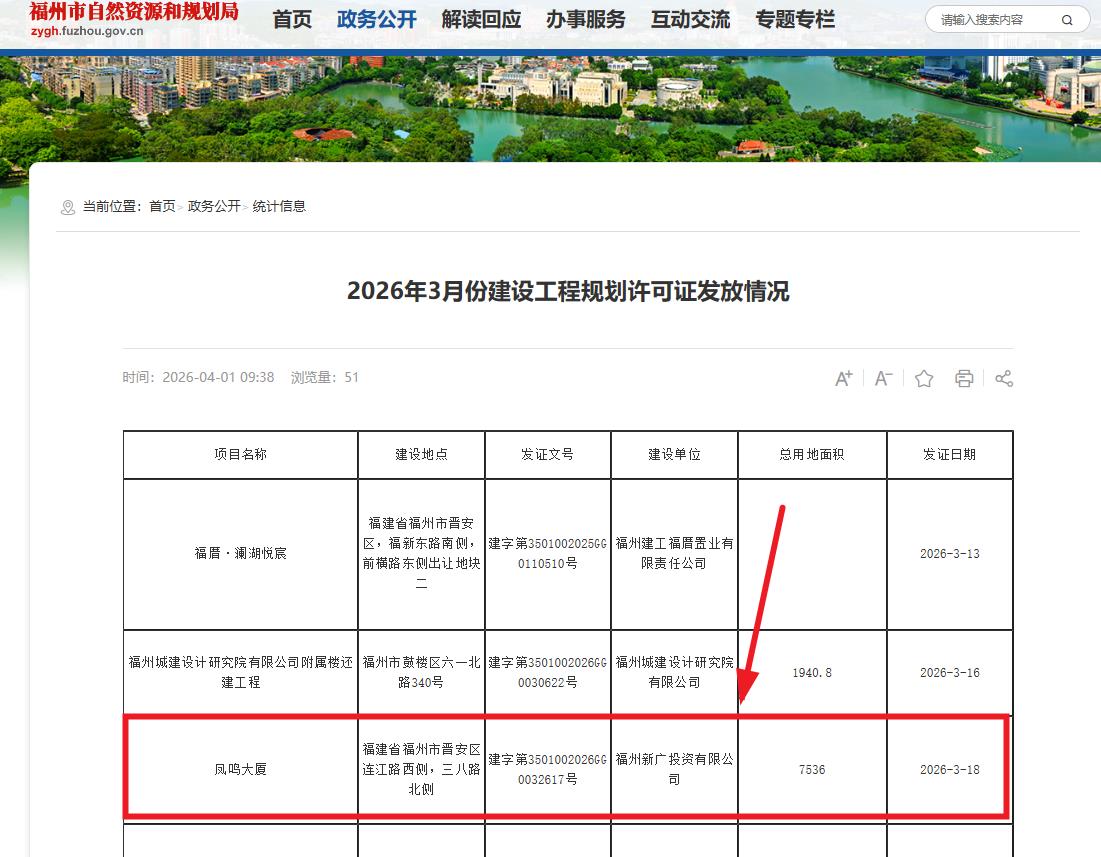Open the 办事服务 menu item

[586, 20]
